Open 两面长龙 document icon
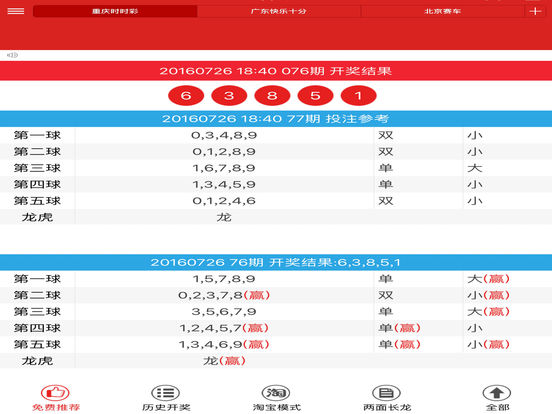552x414 pixels. (x=387, y=393)
